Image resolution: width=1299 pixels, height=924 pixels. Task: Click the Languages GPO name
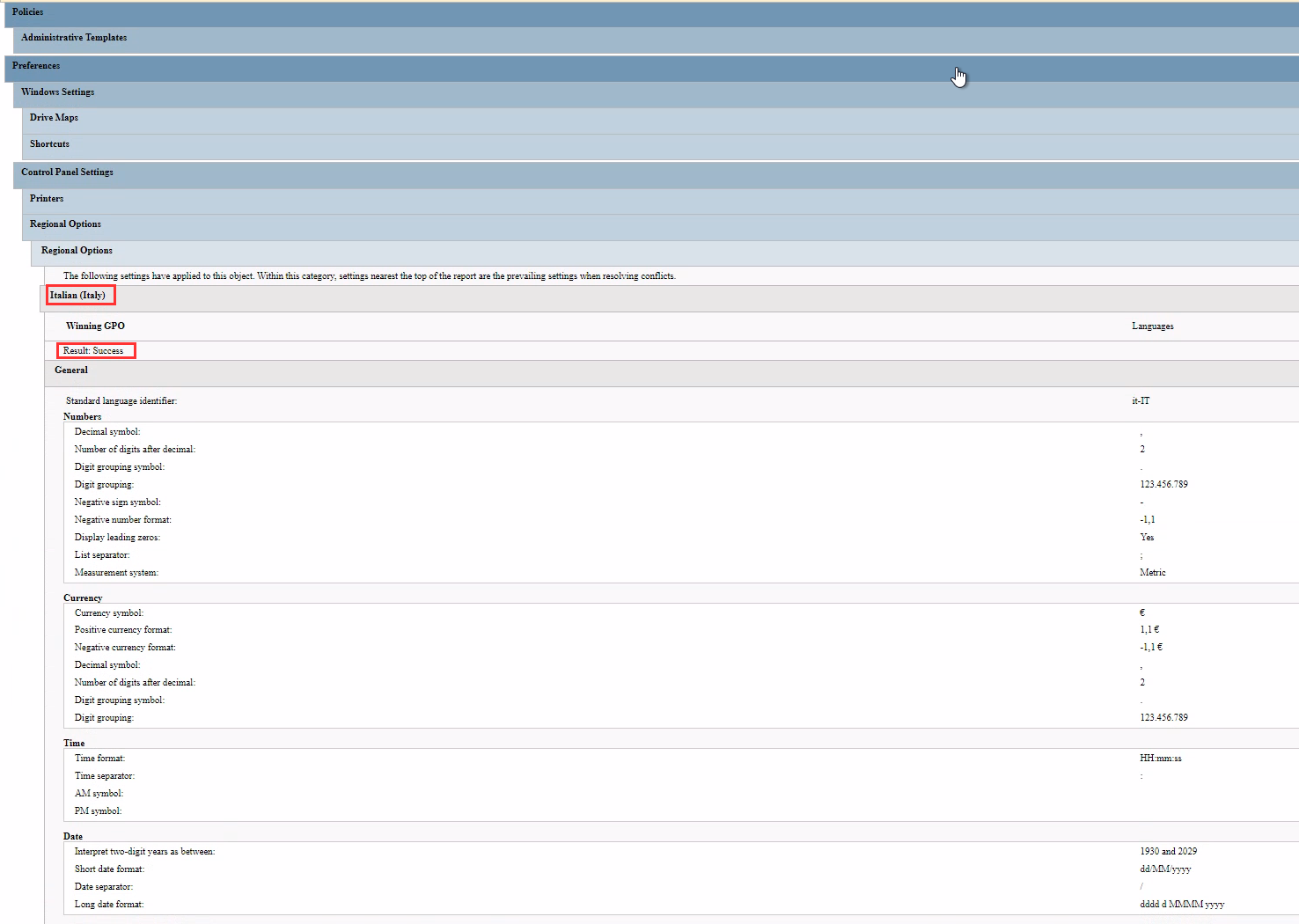1152,326
